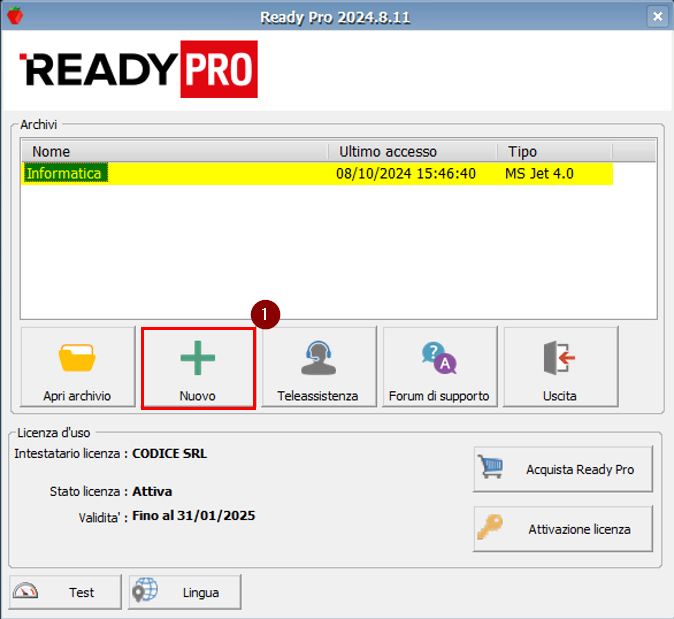Click the MS Jet 4.0 type cell
This screenshot has height=619, width=674.
tap(539, 174)
